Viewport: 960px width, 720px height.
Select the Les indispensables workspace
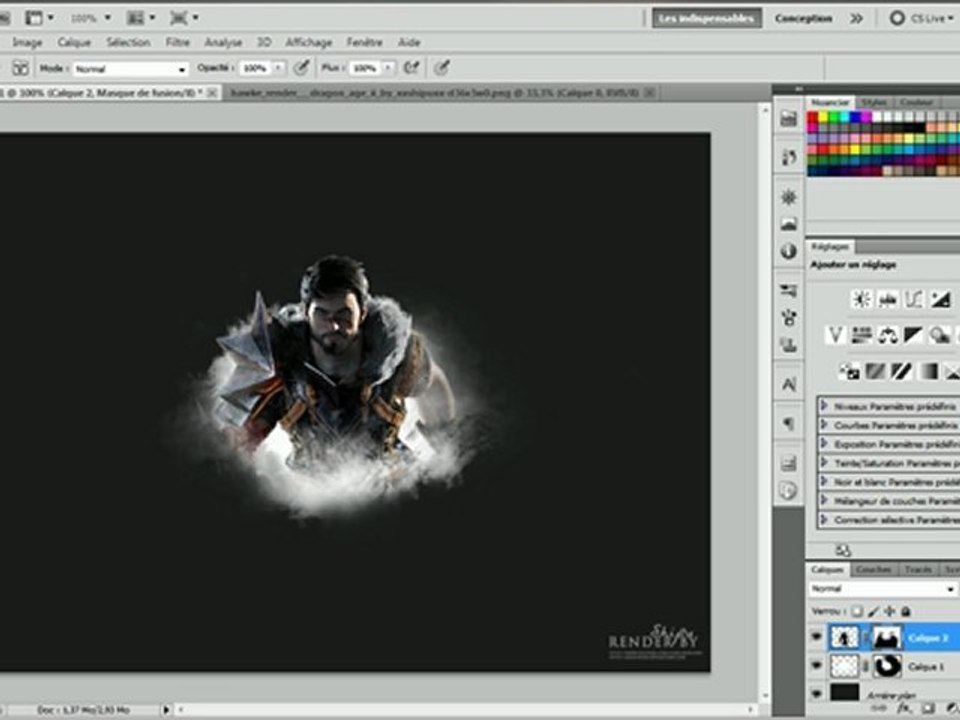tap(707, 18)
